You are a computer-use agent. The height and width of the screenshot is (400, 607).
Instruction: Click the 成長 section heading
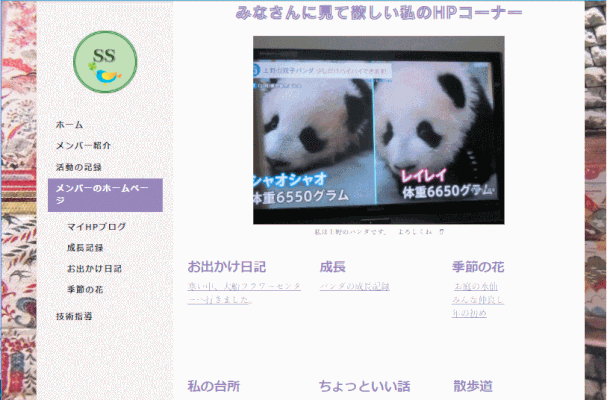[333, 267]
